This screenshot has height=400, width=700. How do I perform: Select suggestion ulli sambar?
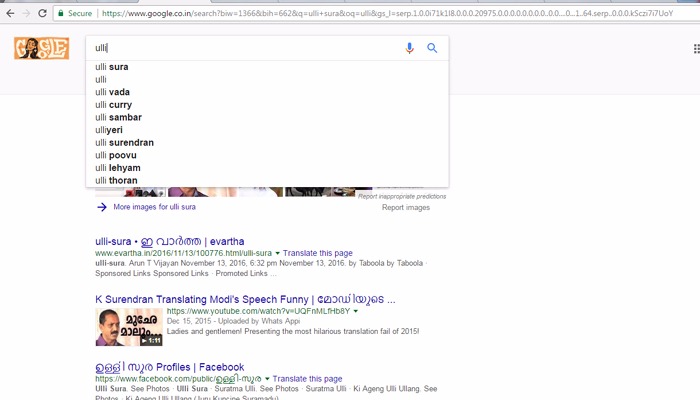267,117
